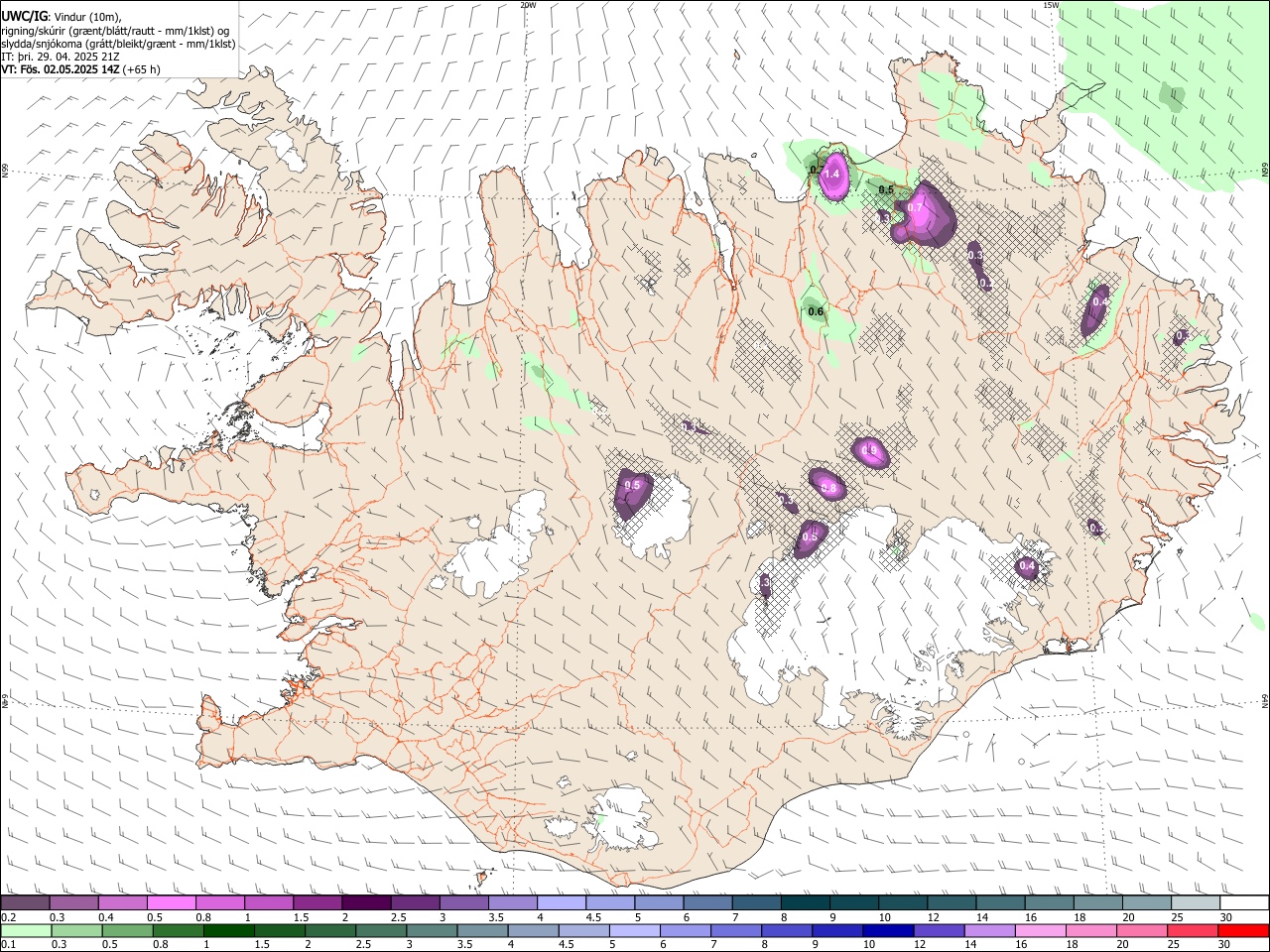This screenshot has width=1270, height=952.
Task: Click the 4 lavender swatch in upper row
Action: tap(562, 902)
